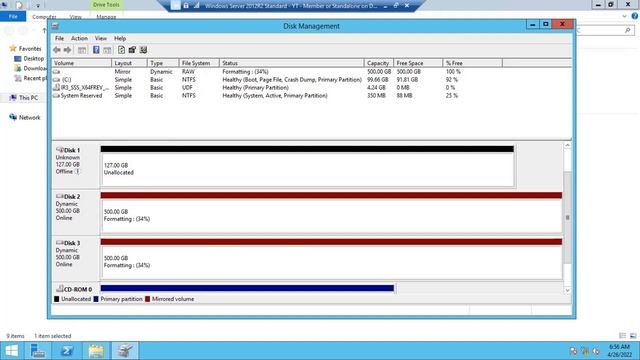This screenshot has height=360, width=640.
Task: Select Disk 2 500.00 GB formatting volume
Action: click(331, 216)
